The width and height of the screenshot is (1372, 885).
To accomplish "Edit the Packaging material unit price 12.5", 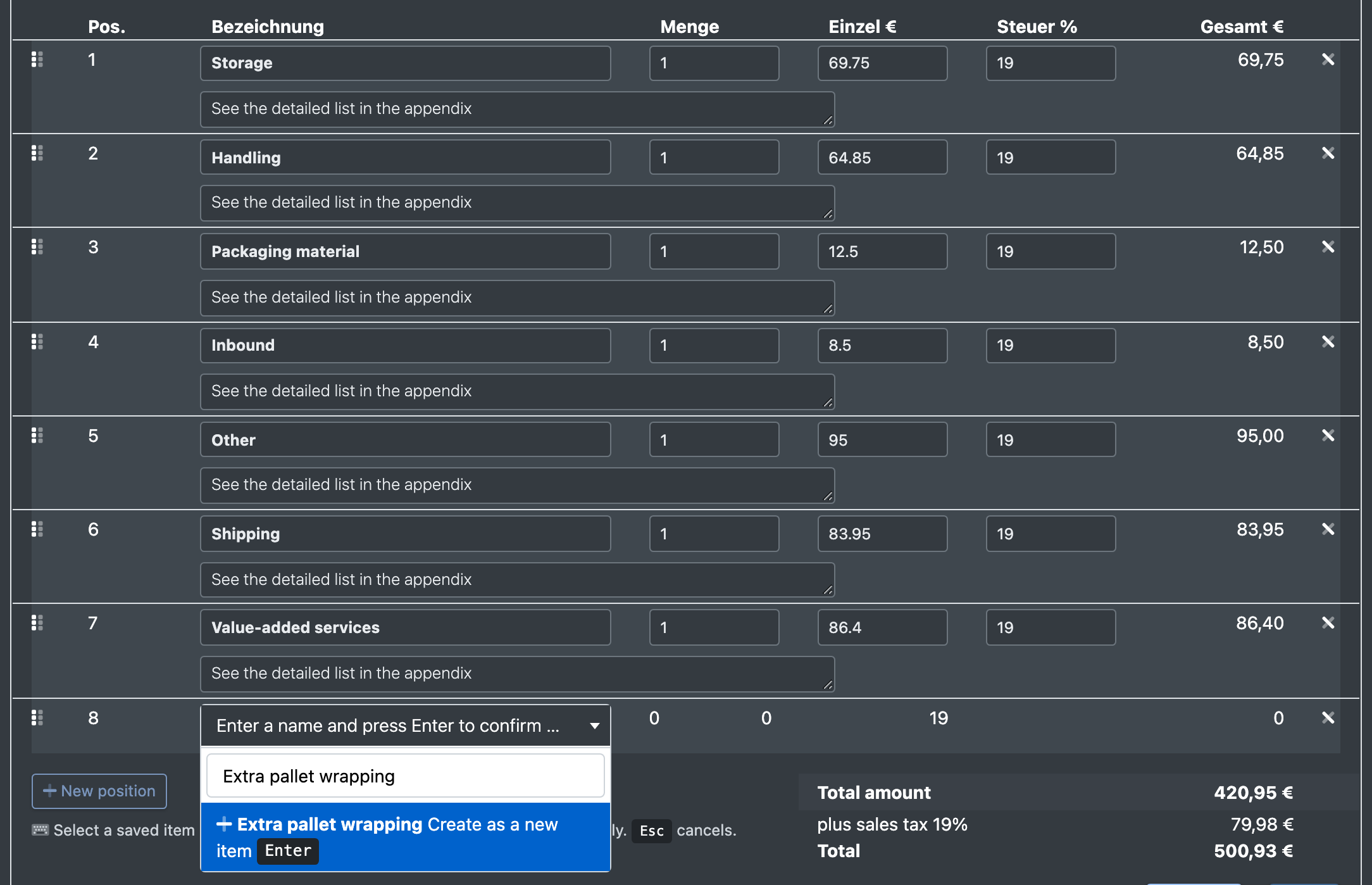I will pyautogui.click(x=882, y=251).
